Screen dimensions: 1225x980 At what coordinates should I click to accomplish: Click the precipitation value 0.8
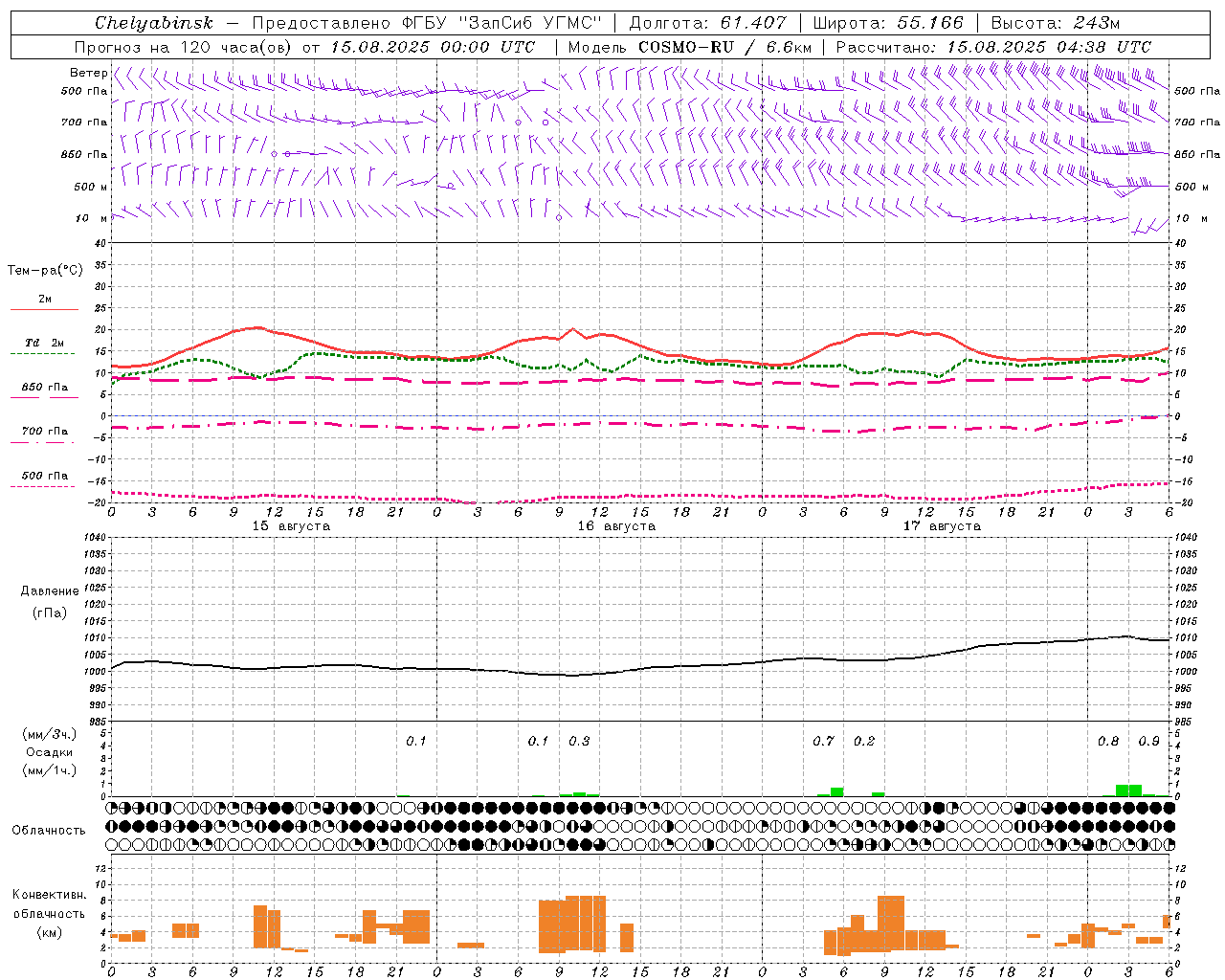click(1108, 742)
